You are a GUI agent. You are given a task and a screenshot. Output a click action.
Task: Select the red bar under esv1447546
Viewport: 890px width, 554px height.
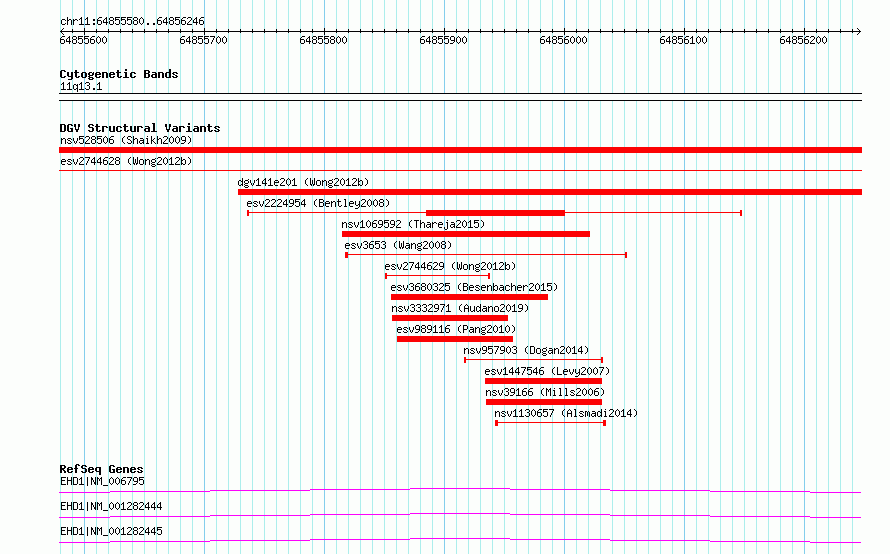(x=544, y=381)
